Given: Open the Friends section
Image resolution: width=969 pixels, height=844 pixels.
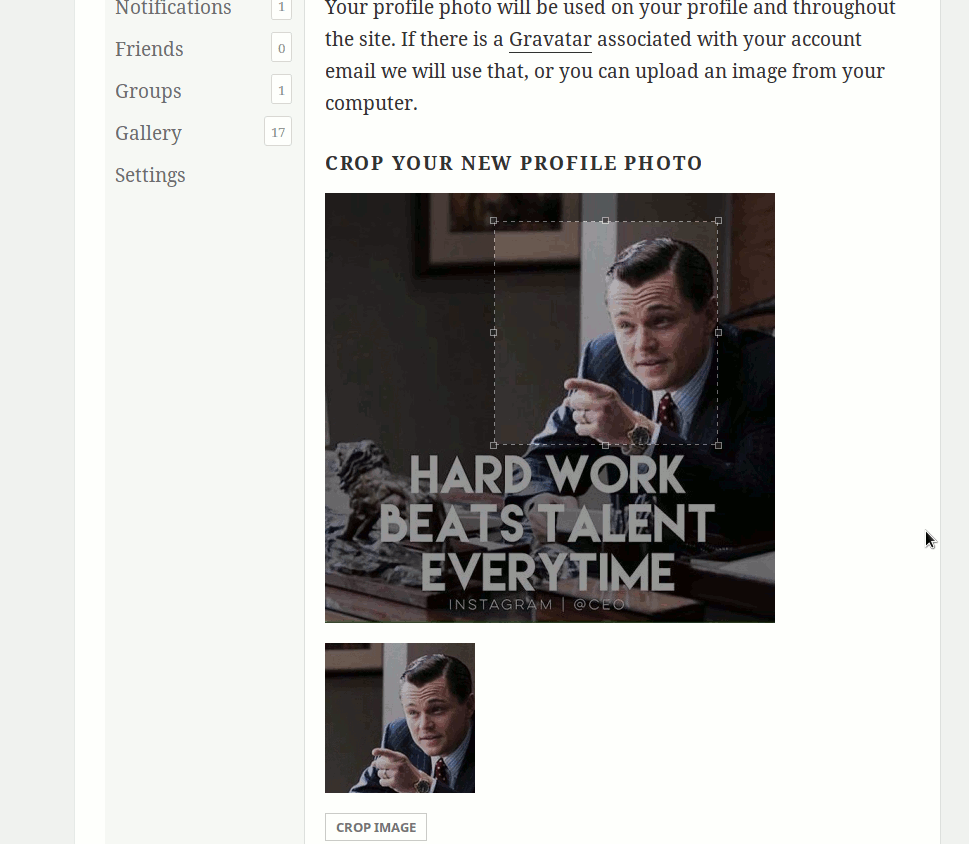Looking at the screenshot, I should click(149, 49).
